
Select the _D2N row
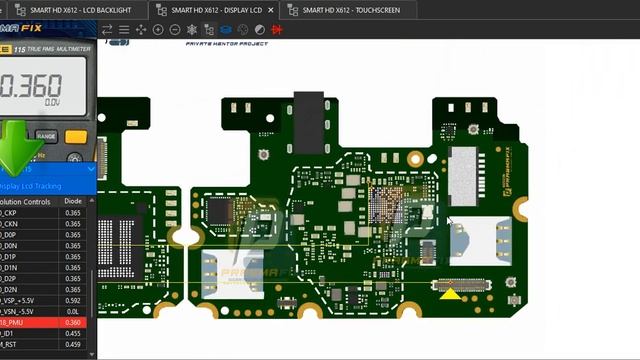[x=43, y=289]
